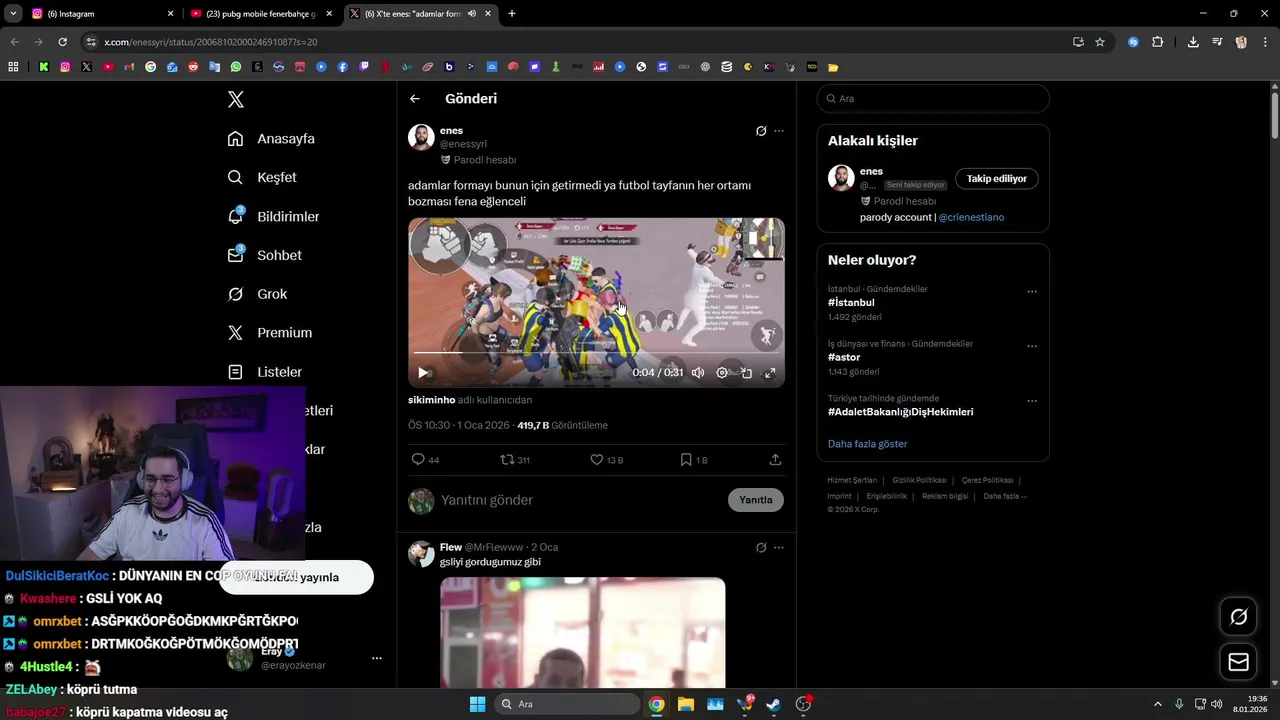Click the Yanıtını gönder reply field
This screenshot has width=1280, height=720.
(580, 500)
